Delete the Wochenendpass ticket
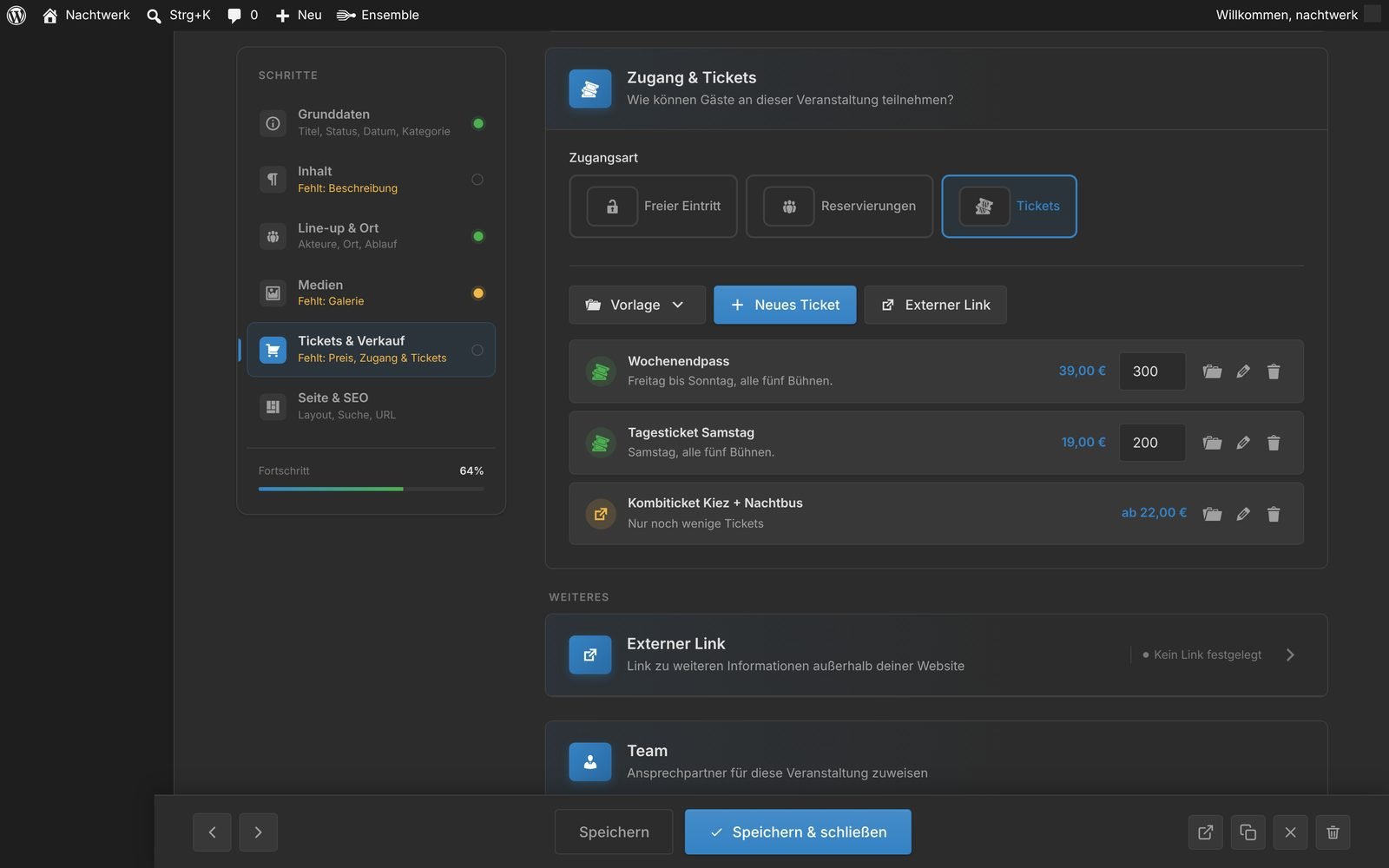The height and width of the screenshot is (868, 1389). (1274, 372)
